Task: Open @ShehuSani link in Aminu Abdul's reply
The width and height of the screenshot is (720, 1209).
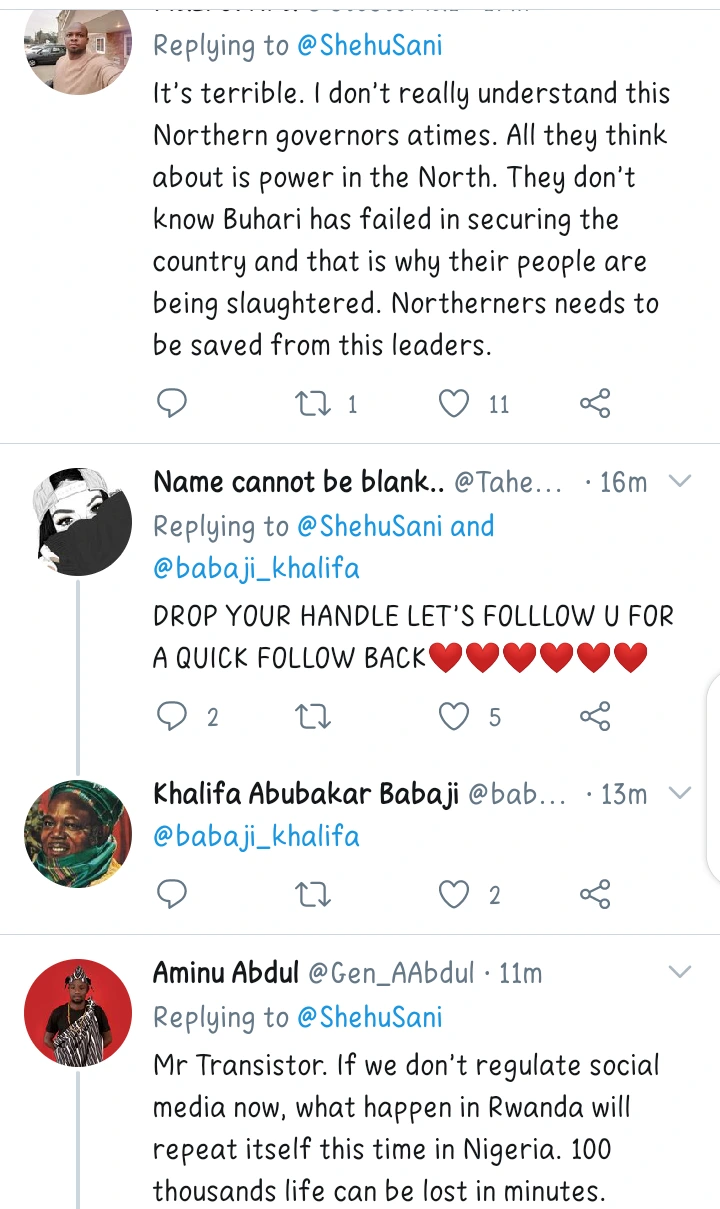Action: (x=370, y=1017)
